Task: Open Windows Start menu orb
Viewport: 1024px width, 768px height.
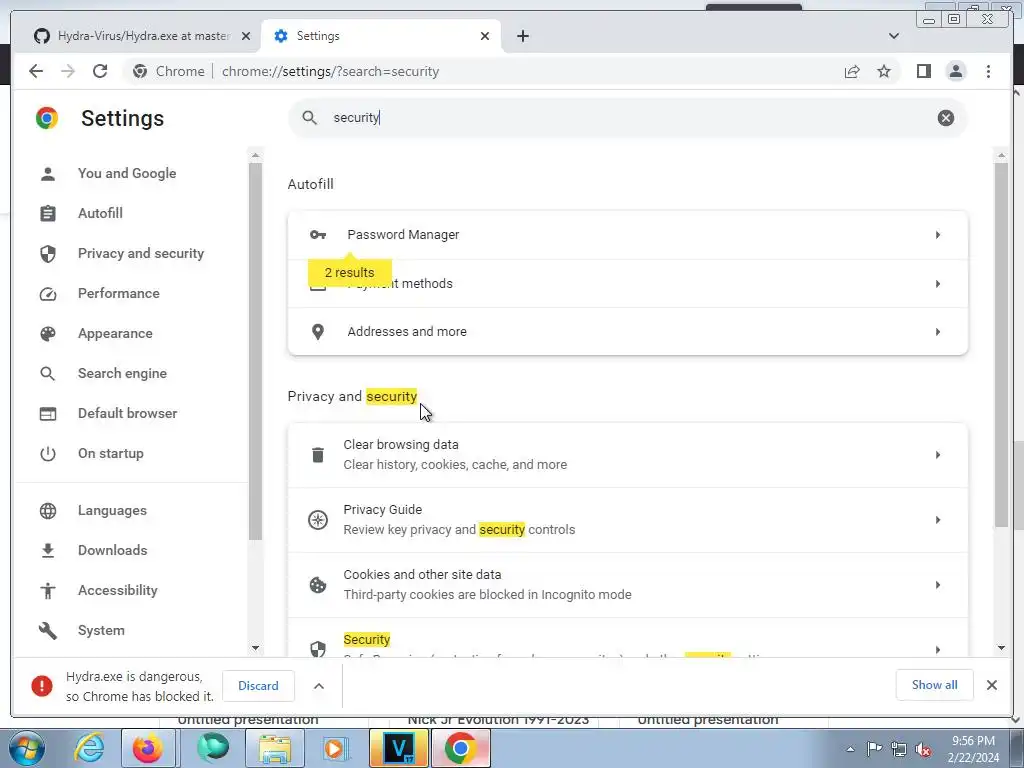Action: pyautogui.click(x=26, y=748)
